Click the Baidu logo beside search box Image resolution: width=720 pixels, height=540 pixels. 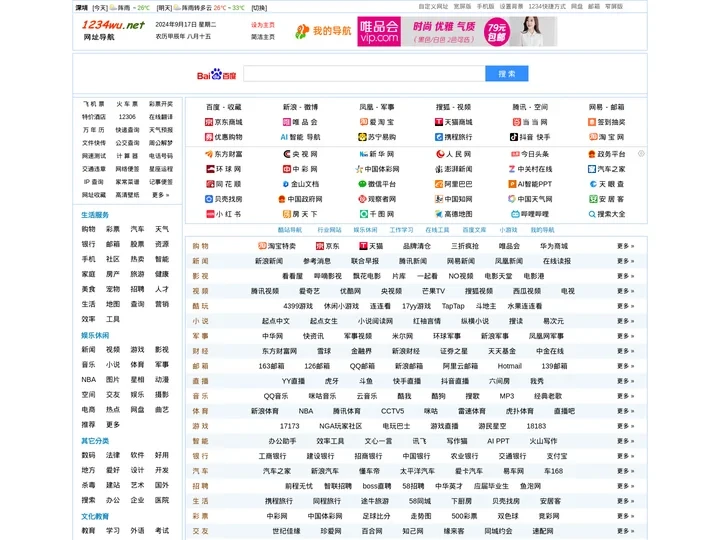coord(216,74)
